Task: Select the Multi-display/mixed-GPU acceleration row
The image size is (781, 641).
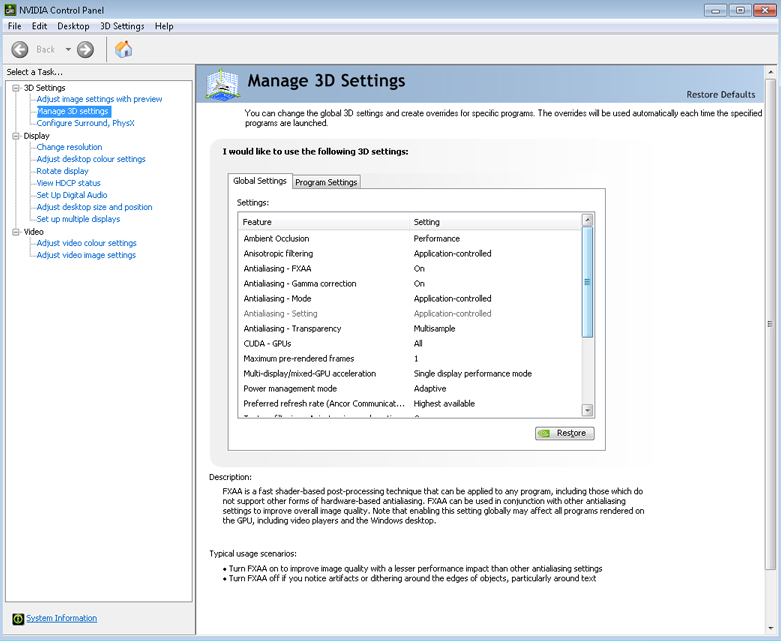Action: click(409, 374)
